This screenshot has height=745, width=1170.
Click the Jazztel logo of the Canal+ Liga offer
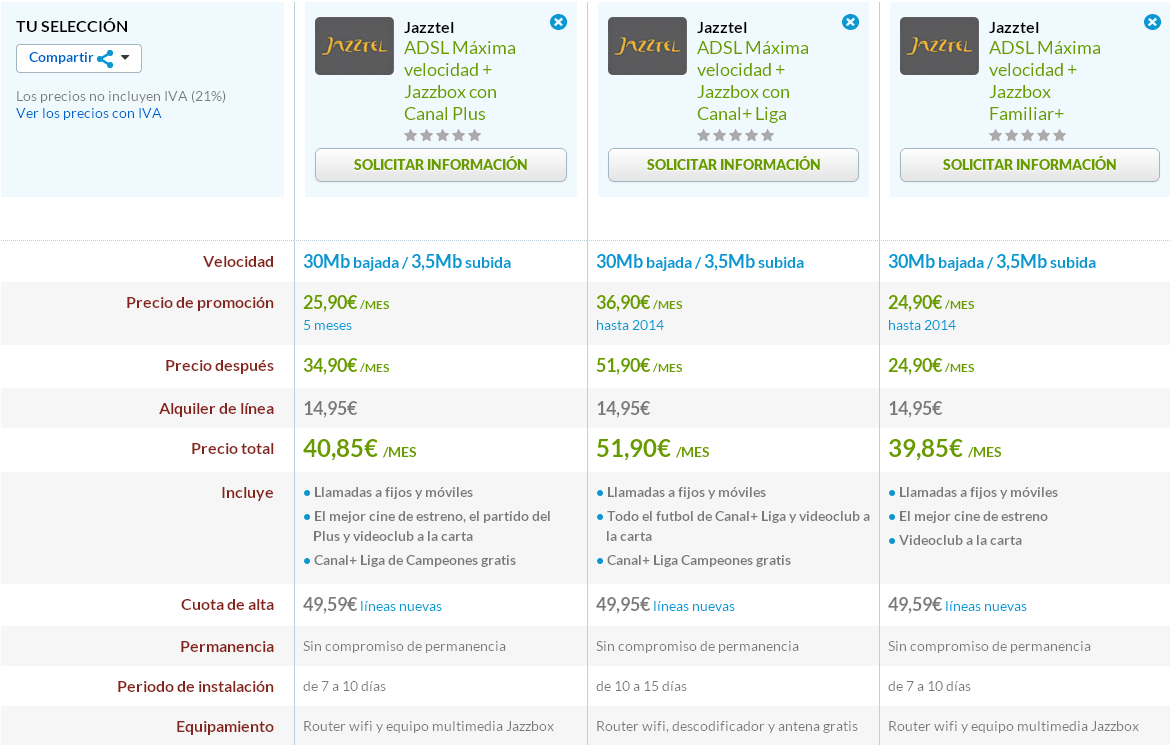pyautogui.click(x=647, y=46)
